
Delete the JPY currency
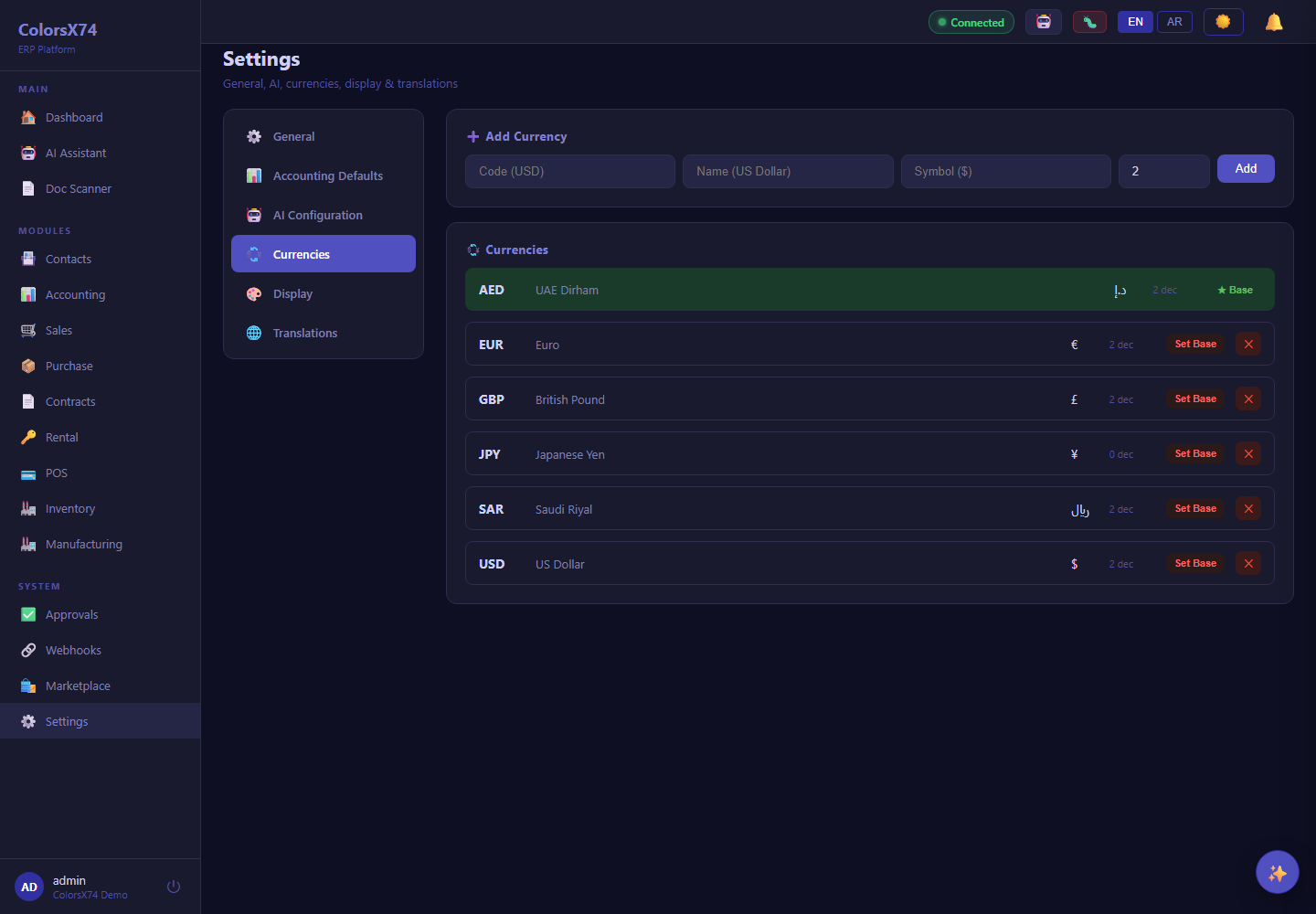[x=1248, y=454]
